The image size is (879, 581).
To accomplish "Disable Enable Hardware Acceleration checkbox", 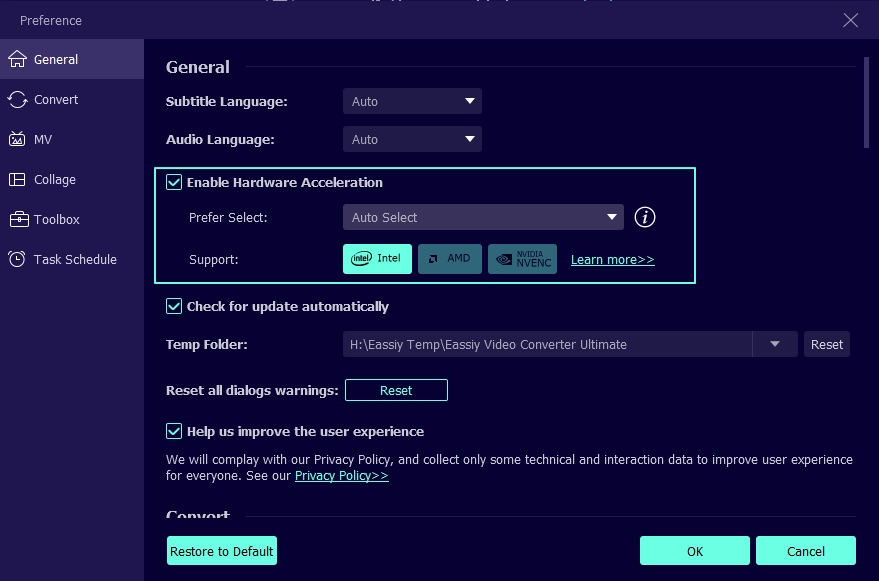I will point(174,182).
